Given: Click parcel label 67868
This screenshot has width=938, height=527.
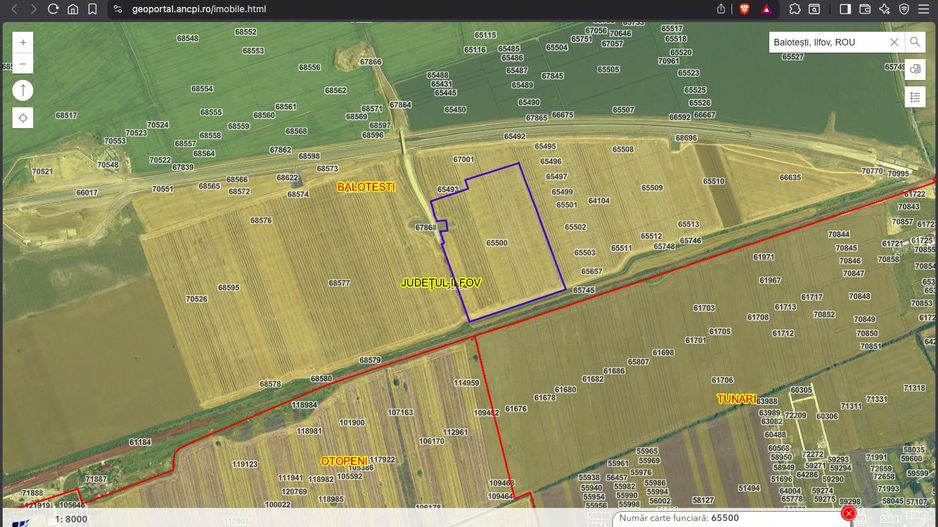Looking at the screenshot, I should click(425, 227).
